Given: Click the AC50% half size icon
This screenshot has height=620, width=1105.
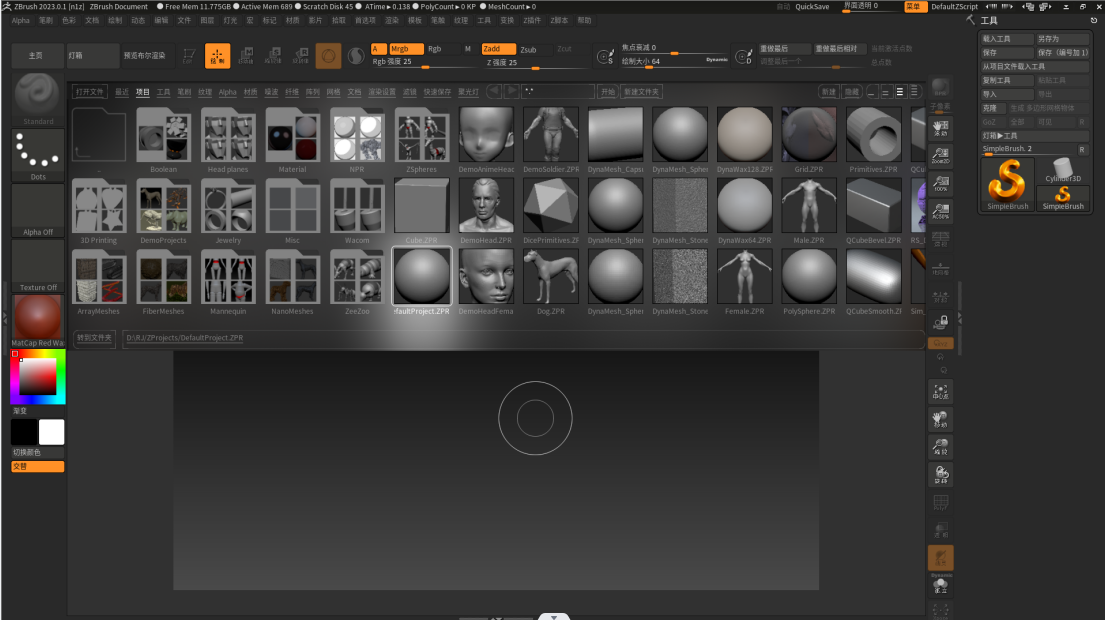Looking at the screenshot, I should pos(941,211).
